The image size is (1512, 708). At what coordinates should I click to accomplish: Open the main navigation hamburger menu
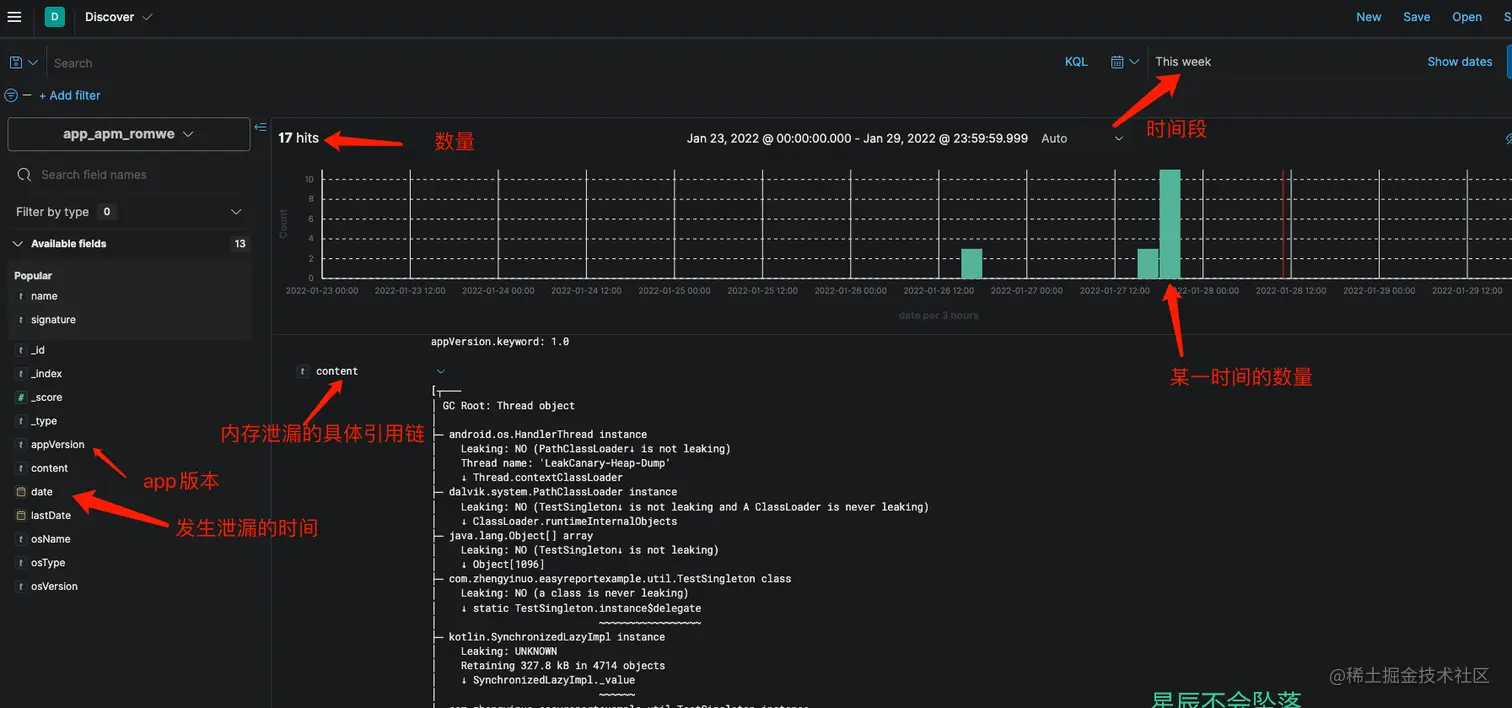pos(15,17)
